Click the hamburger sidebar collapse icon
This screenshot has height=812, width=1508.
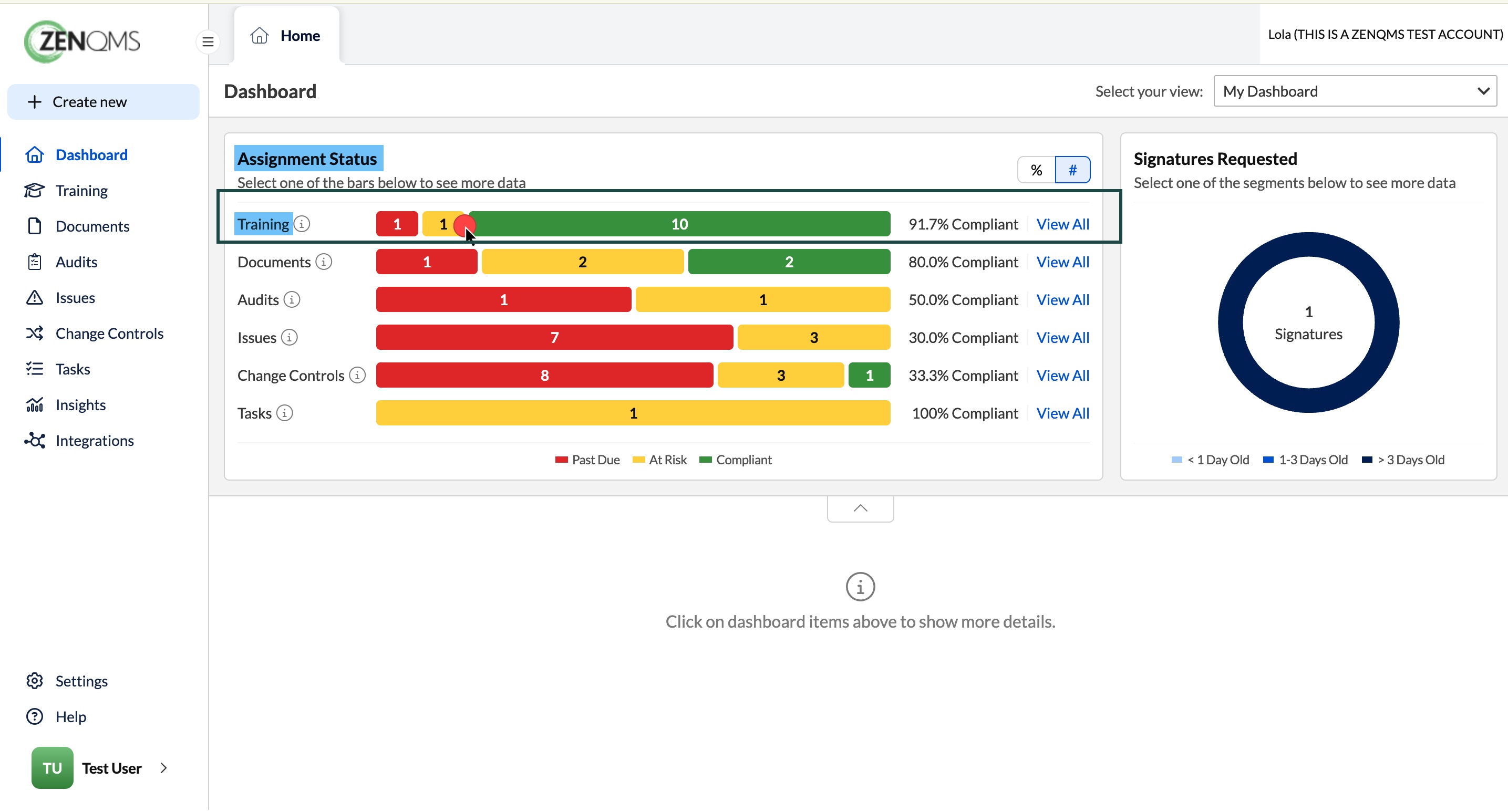point(208,41)
